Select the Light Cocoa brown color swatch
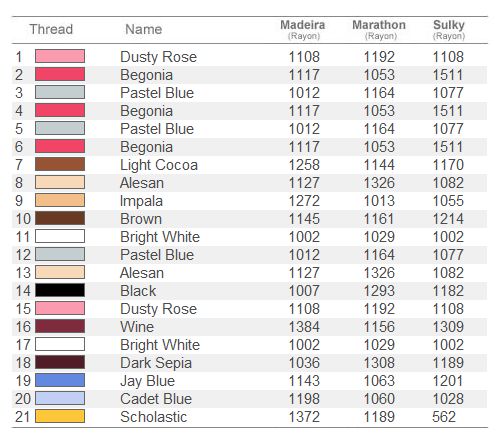This screenshot has width=500, height=438. (x=60, y=164)
